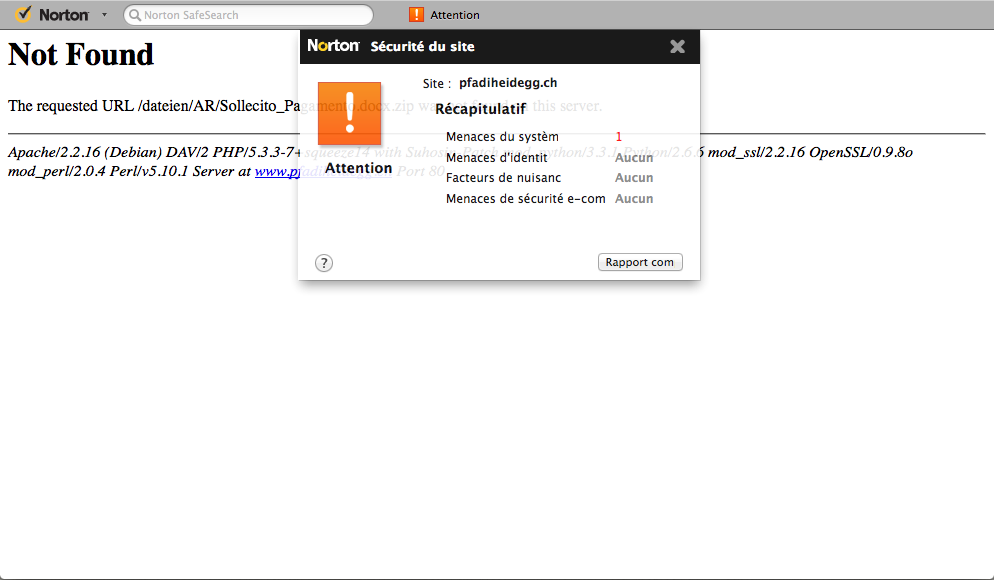This screenshot has width=994, height=580.
Task: Click the Not Found page heading
Action: (81, 55)
